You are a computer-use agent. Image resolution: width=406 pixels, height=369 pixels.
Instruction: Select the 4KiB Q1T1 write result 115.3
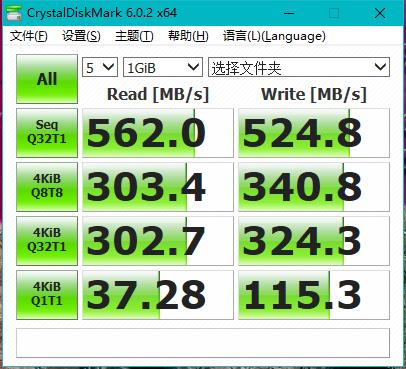(x=314, y=295)
